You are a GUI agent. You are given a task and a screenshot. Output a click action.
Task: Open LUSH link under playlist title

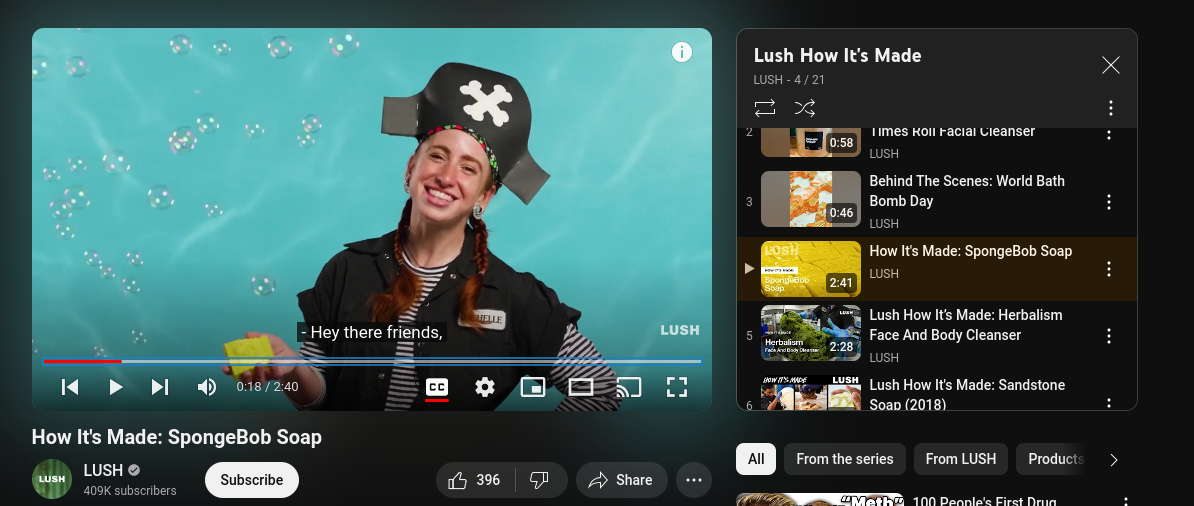[x=768, y=80]
